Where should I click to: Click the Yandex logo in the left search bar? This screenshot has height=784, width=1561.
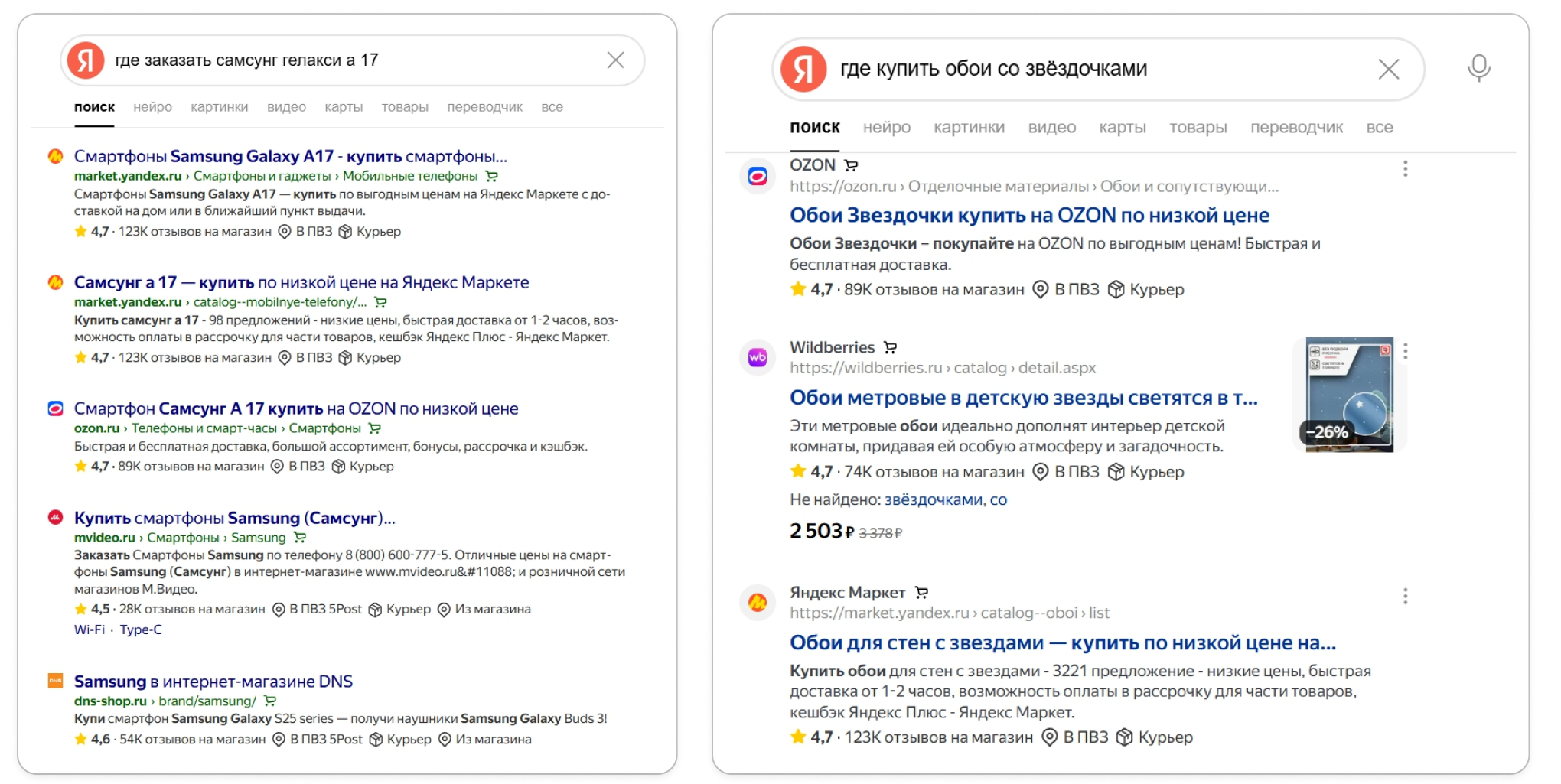tap(86, 61)
